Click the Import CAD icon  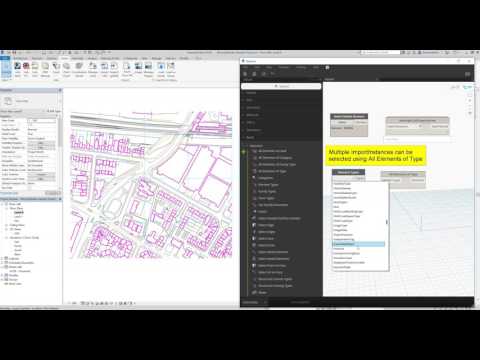click(x=104, y=69)
